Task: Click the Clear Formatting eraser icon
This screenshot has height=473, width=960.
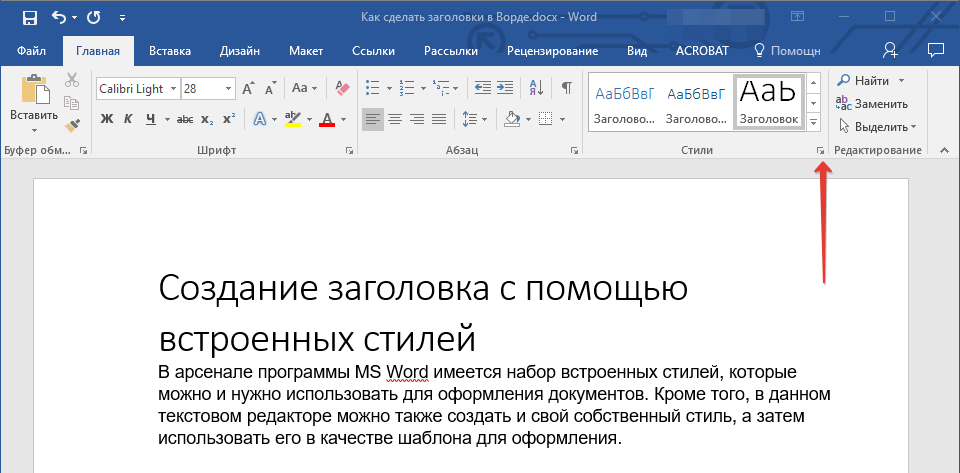Action: pos(343,88)
